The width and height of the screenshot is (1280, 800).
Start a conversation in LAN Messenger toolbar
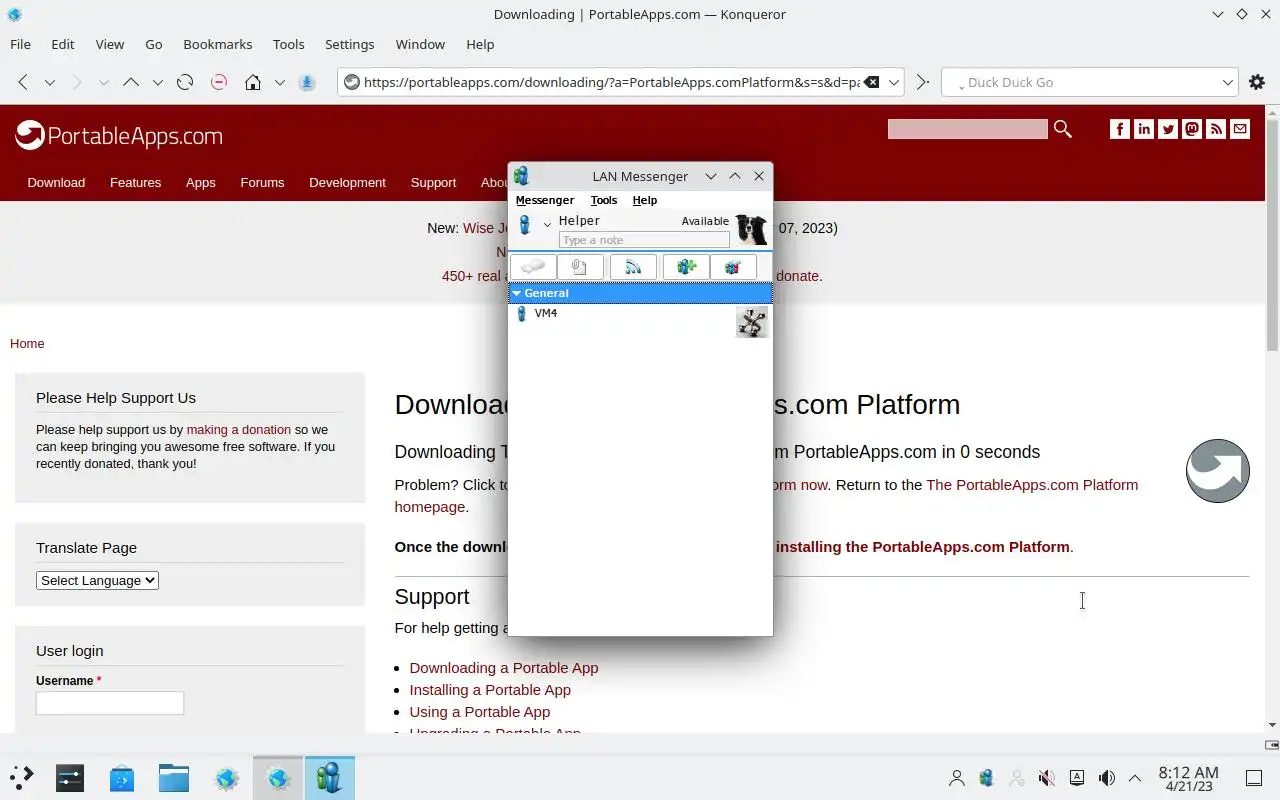click(533, 267)
